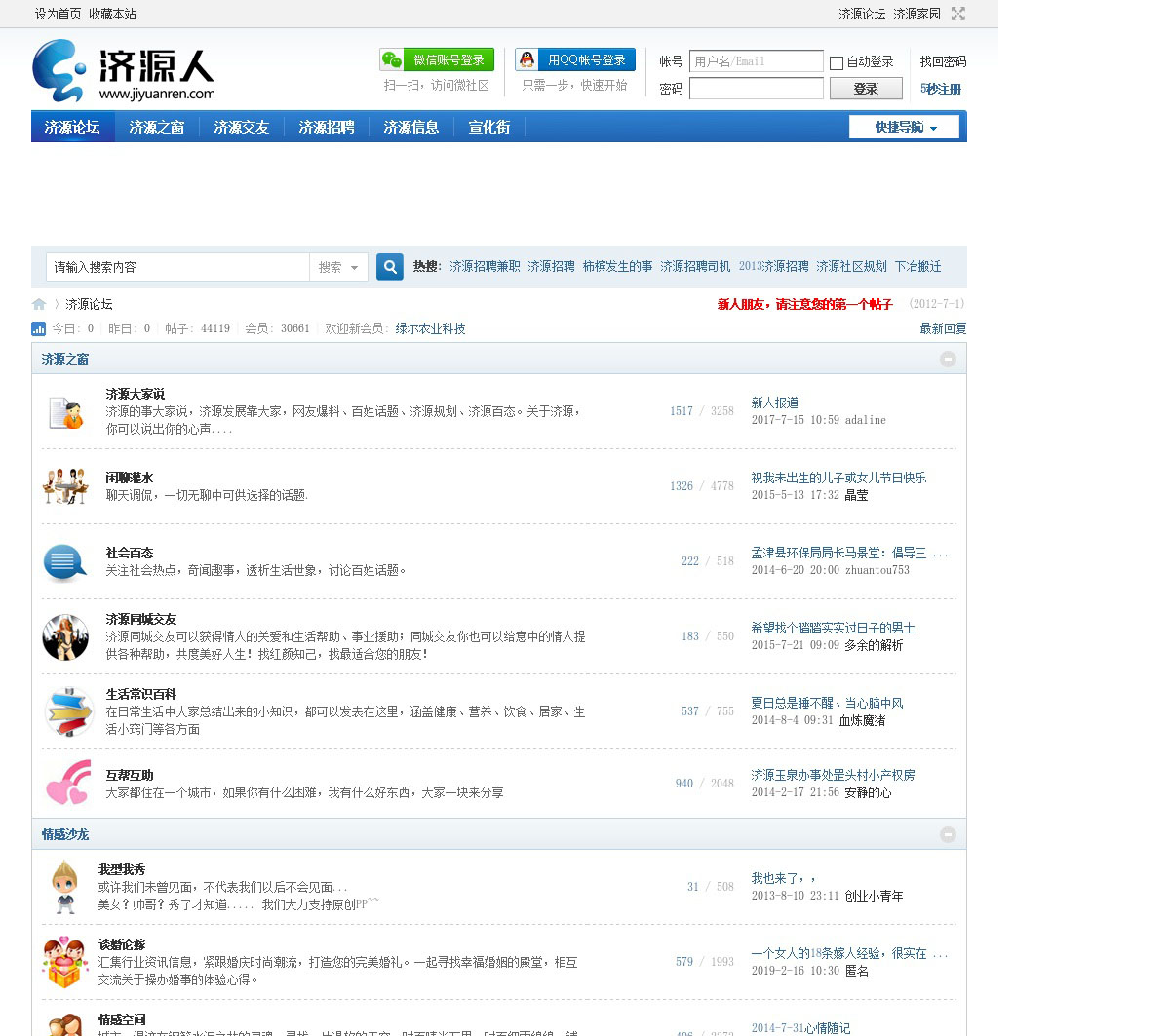Click the 找回密码 link

coord(943,61)
